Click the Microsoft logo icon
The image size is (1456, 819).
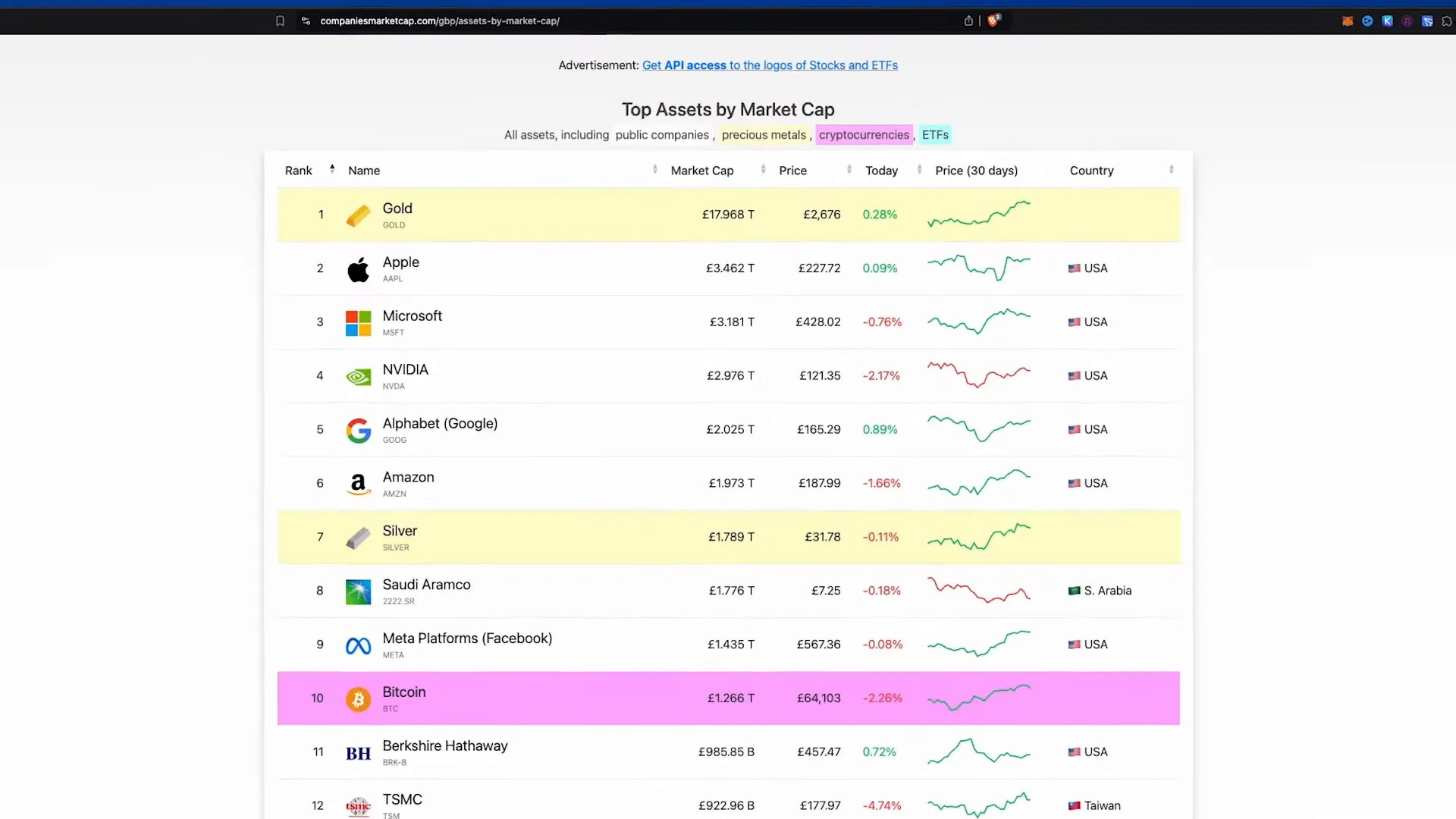click(x=357, y=322)
